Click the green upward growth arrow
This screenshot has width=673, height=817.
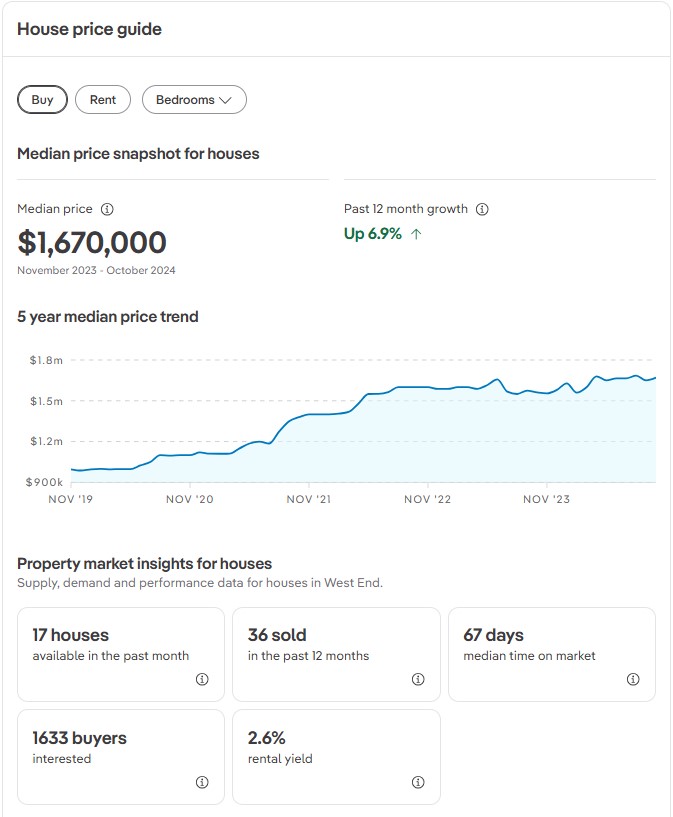(416, 234)
